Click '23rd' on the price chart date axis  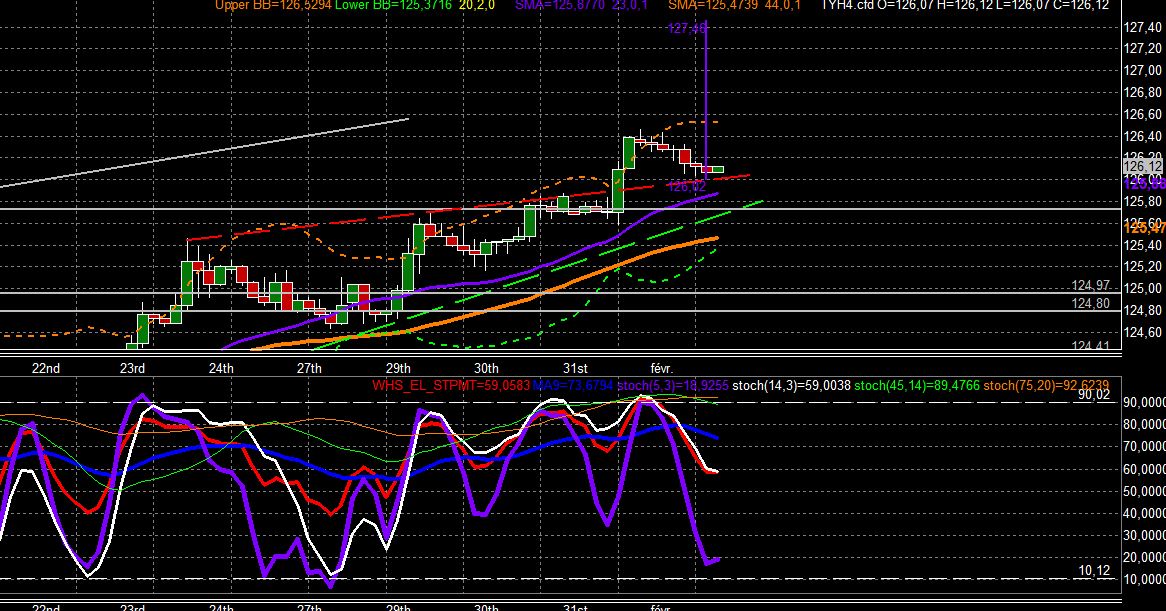(x=132, y=368)
